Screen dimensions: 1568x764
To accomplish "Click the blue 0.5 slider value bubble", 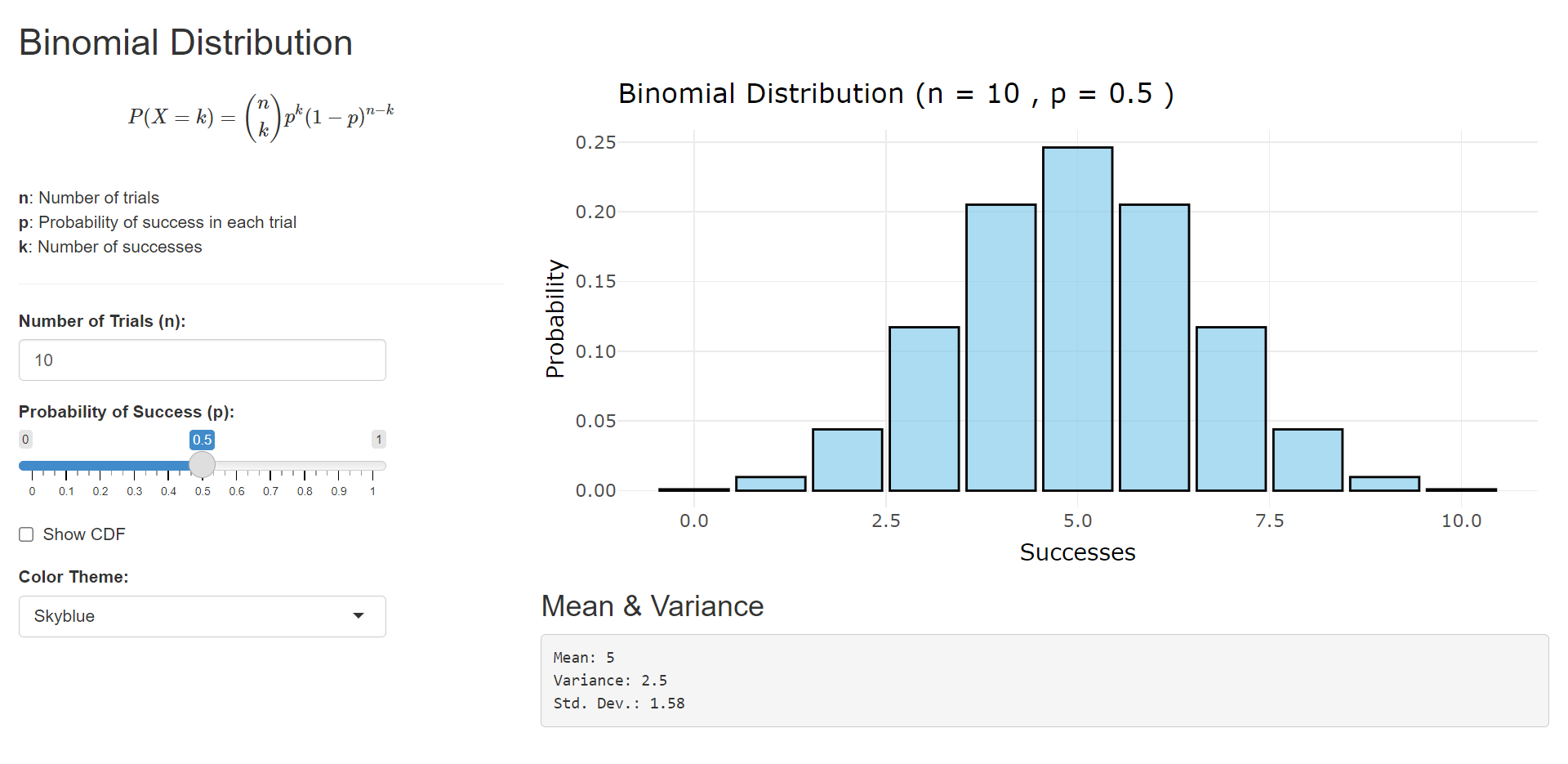I will tap(202, 440).
